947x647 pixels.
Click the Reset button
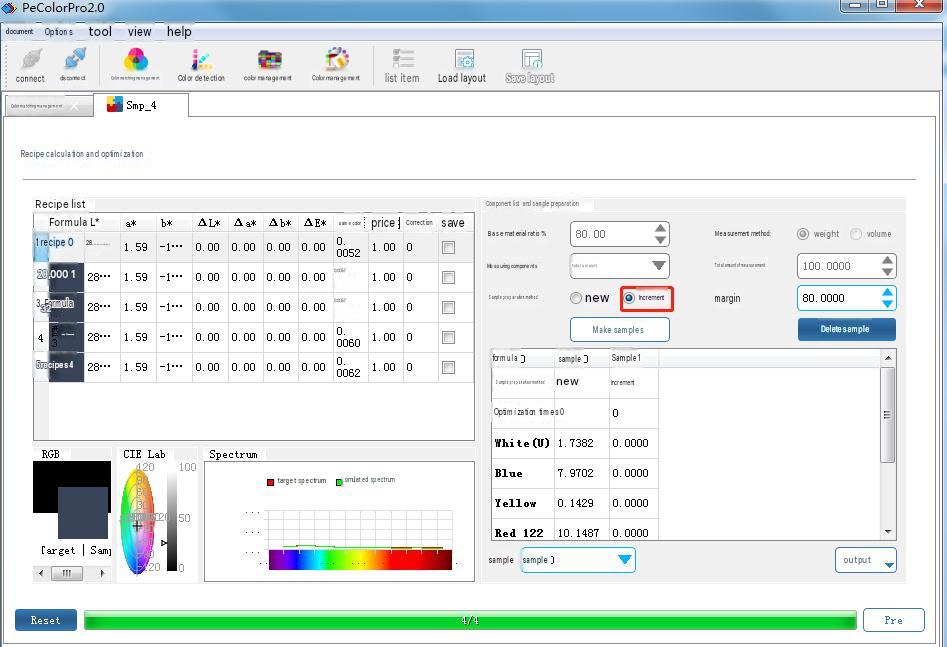46,620
